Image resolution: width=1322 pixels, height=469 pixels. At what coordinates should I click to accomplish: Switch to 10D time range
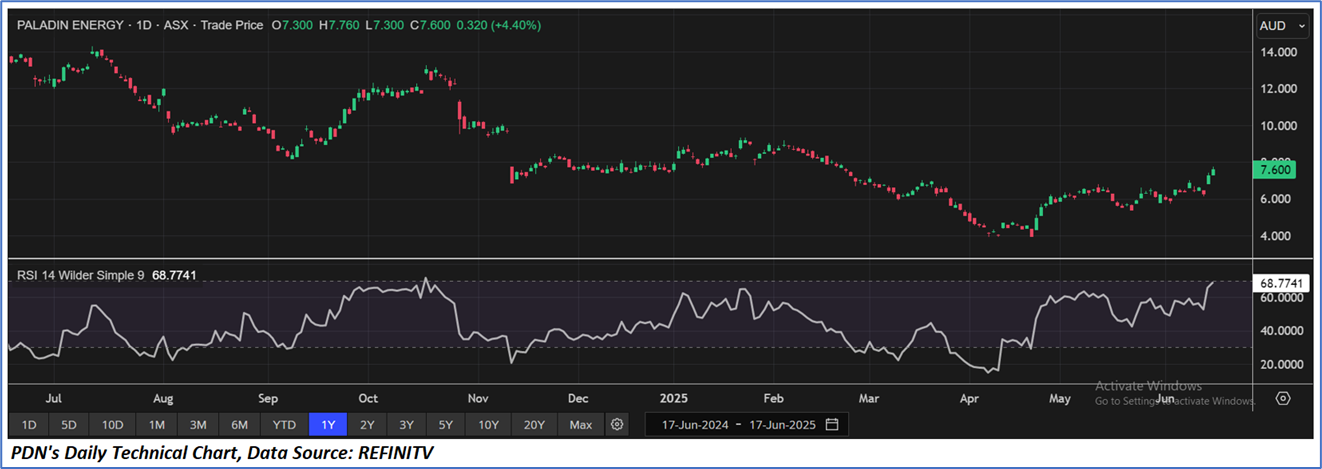pyautogui.click(x=112, y=424)
